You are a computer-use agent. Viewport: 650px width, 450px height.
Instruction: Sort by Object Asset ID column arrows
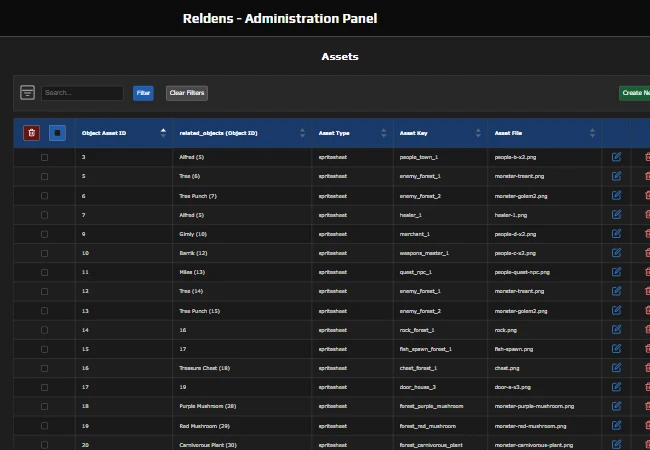(x=163, y=133)
